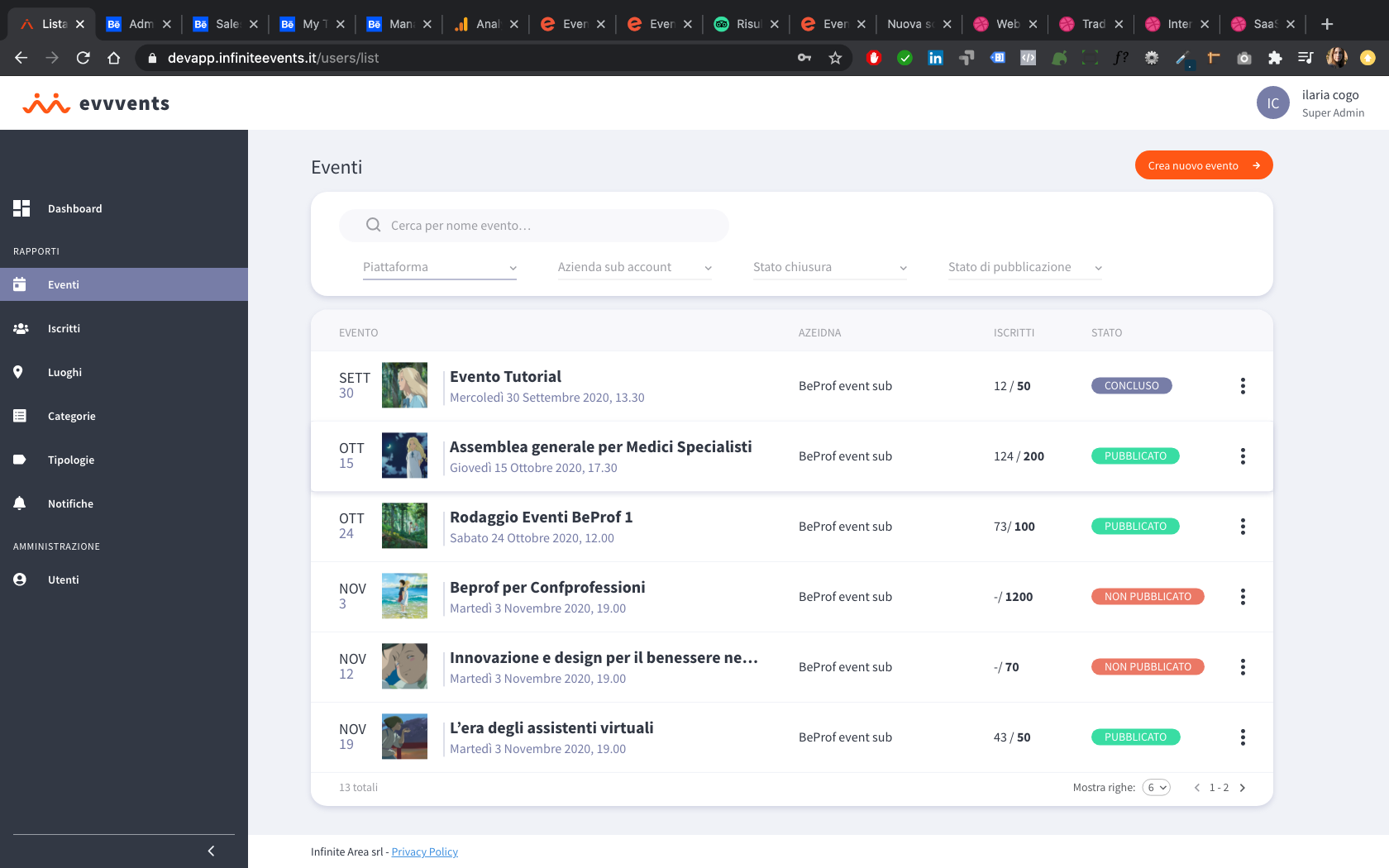Image resolution: width=1389 pixels, height=868 pixels.
Task: Click the EVENTO column header
Action: [x=358, y=333]
